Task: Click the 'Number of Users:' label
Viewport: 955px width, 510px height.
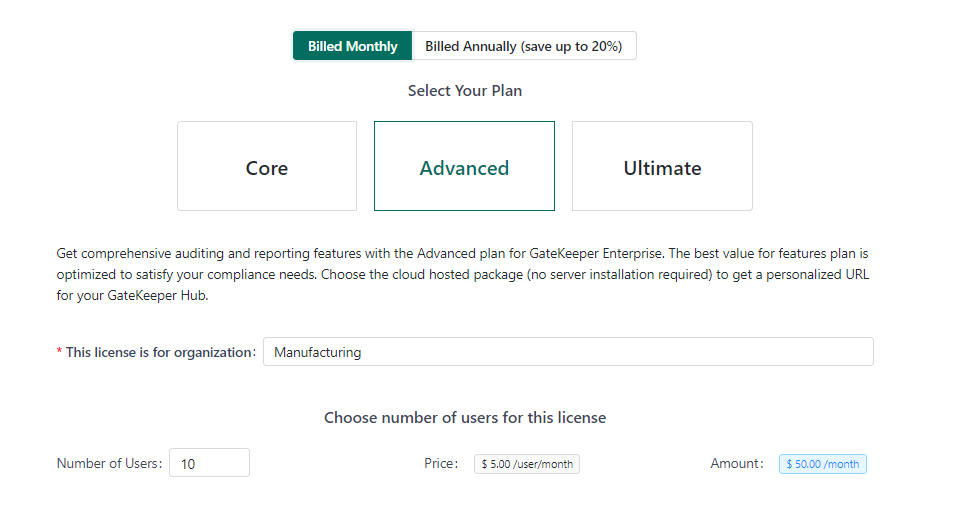Action: click(x=110, y=464)
